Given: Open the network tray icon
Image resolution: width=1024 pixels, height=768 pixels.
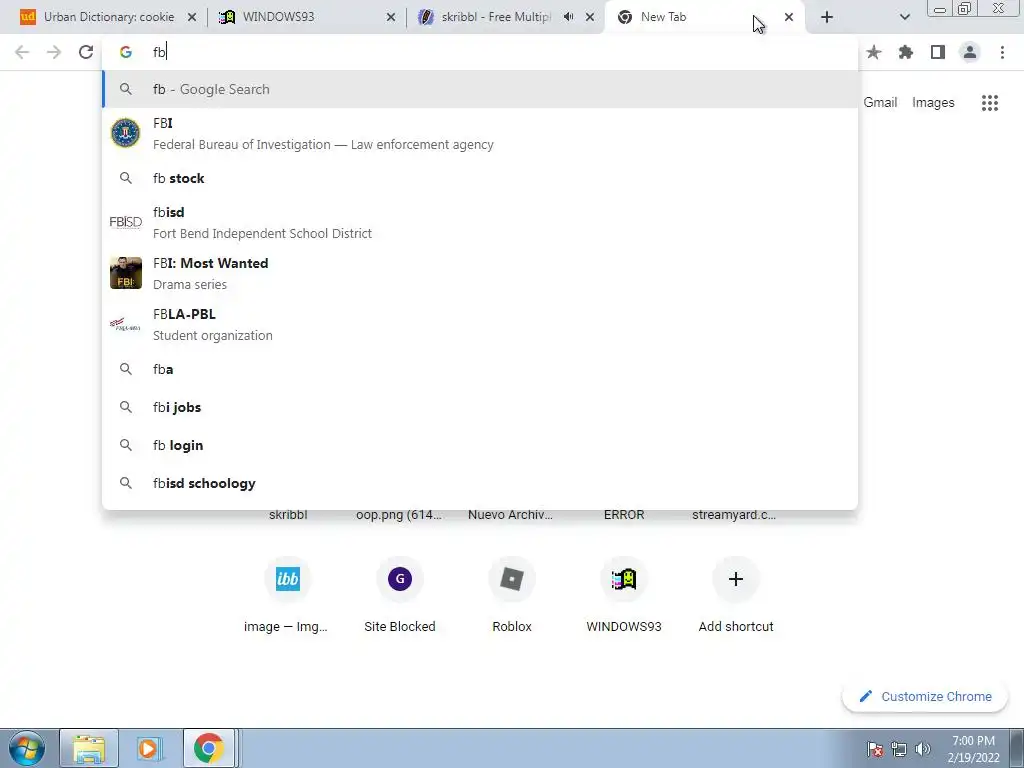Looking at the screenshot, I should click(899, 748).
